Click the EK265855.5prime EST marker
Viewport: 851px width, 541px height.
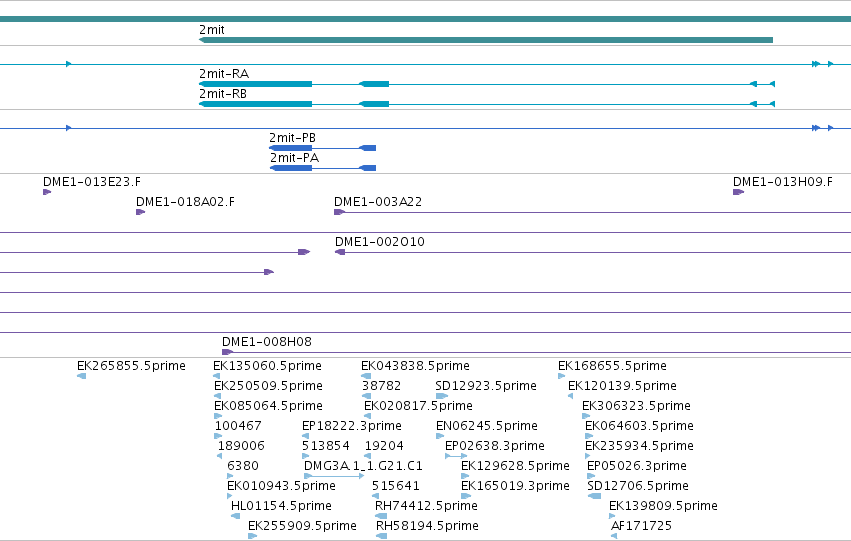click(x=81, y=376)
